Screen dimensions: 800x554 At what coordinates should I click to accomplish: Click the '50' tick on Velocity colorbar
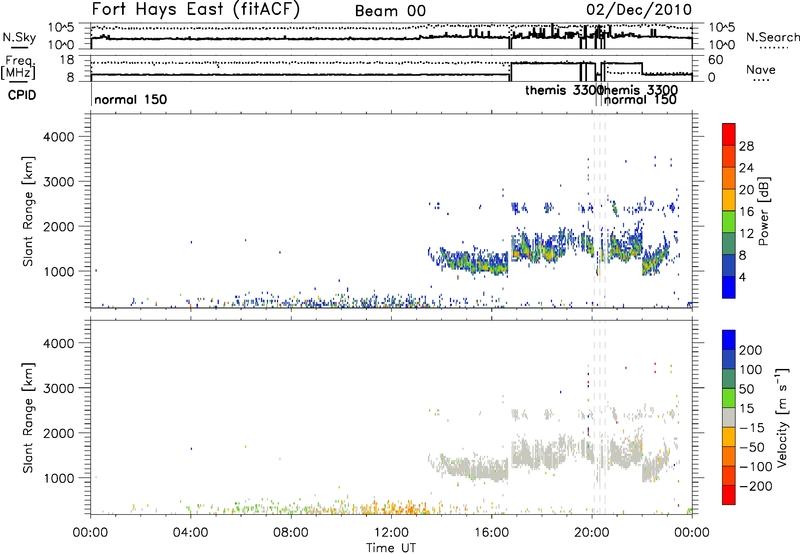pos(746,389)
